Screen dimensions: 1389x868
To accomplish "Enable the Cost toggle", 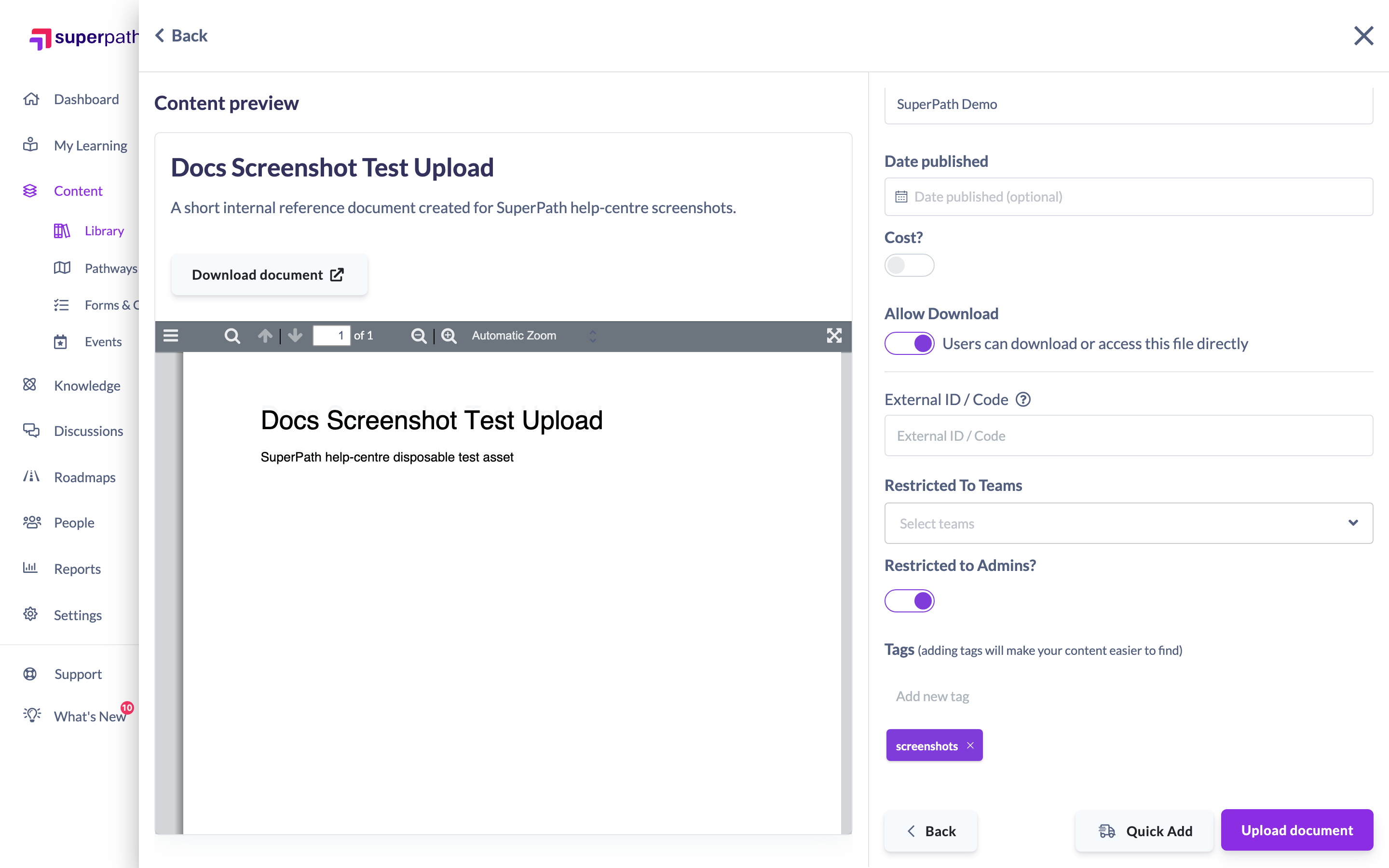I will [909, 265].
